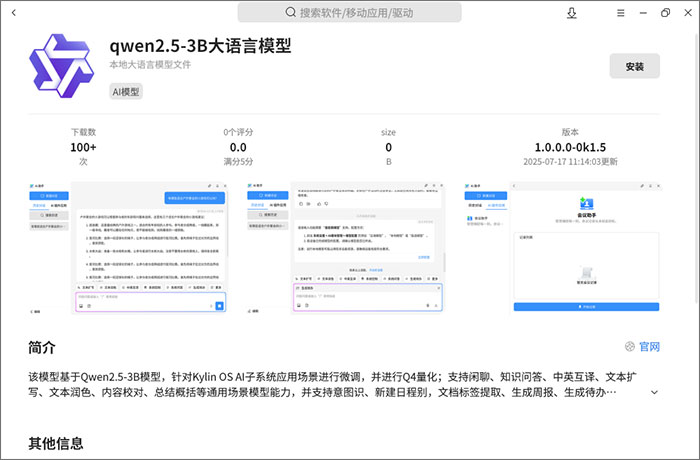Image resolution: width=700 pixels, height=460 pixels.
Task: Open the downloads manager icon
Action: pyautogui.click(x=571, y=13)
